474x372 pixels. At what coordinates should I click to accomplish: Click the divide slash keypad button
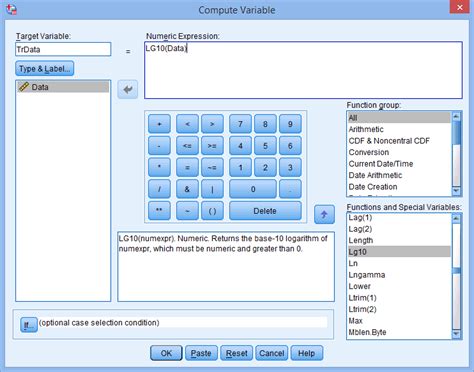click(159, 189)
